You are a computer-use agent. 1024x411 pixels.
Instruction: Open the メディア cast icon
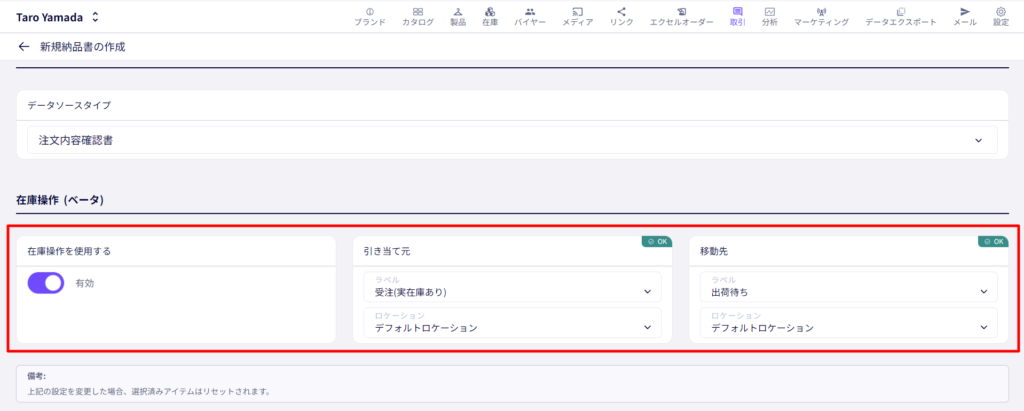[577, 12]
